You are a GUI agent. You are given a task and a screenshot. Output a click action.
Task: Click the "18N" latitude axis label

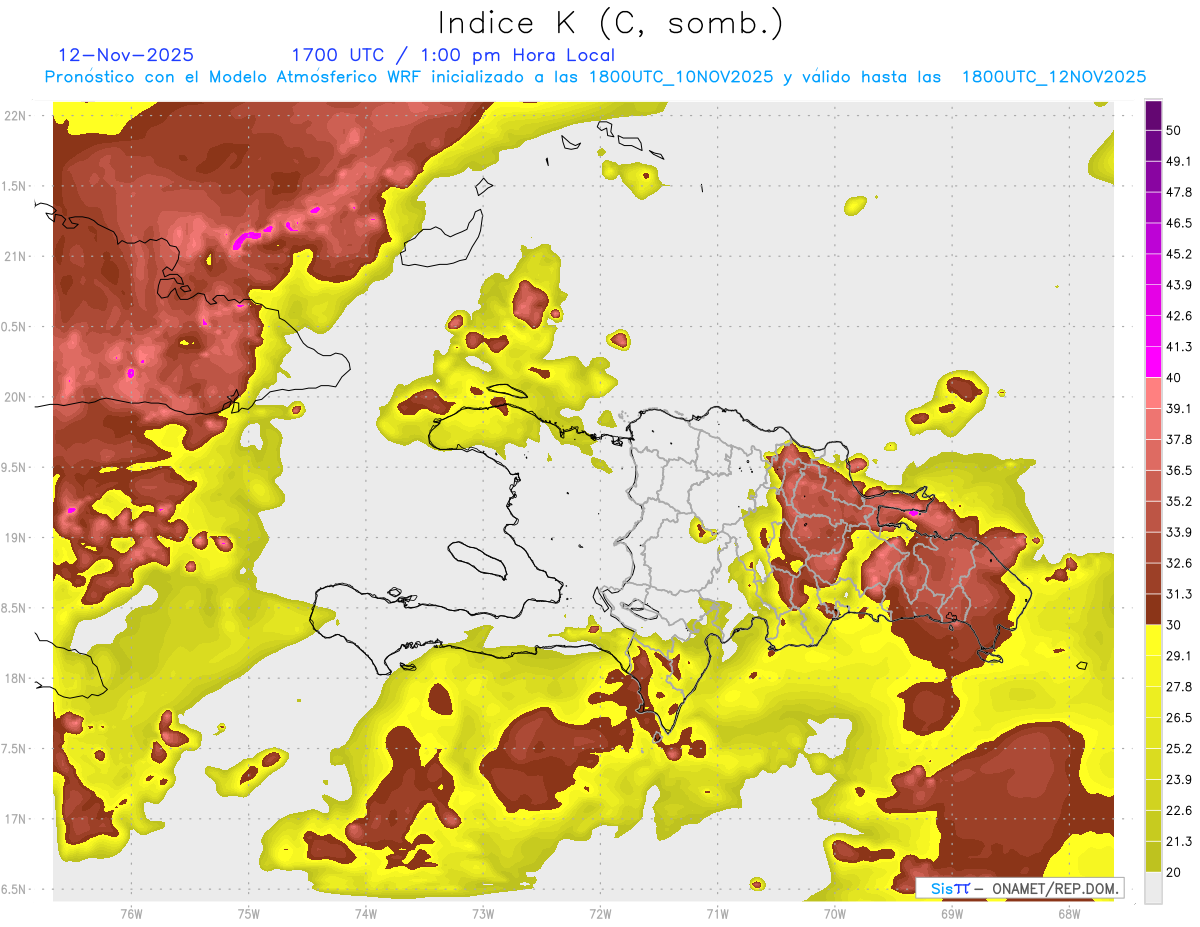(16, 678)
